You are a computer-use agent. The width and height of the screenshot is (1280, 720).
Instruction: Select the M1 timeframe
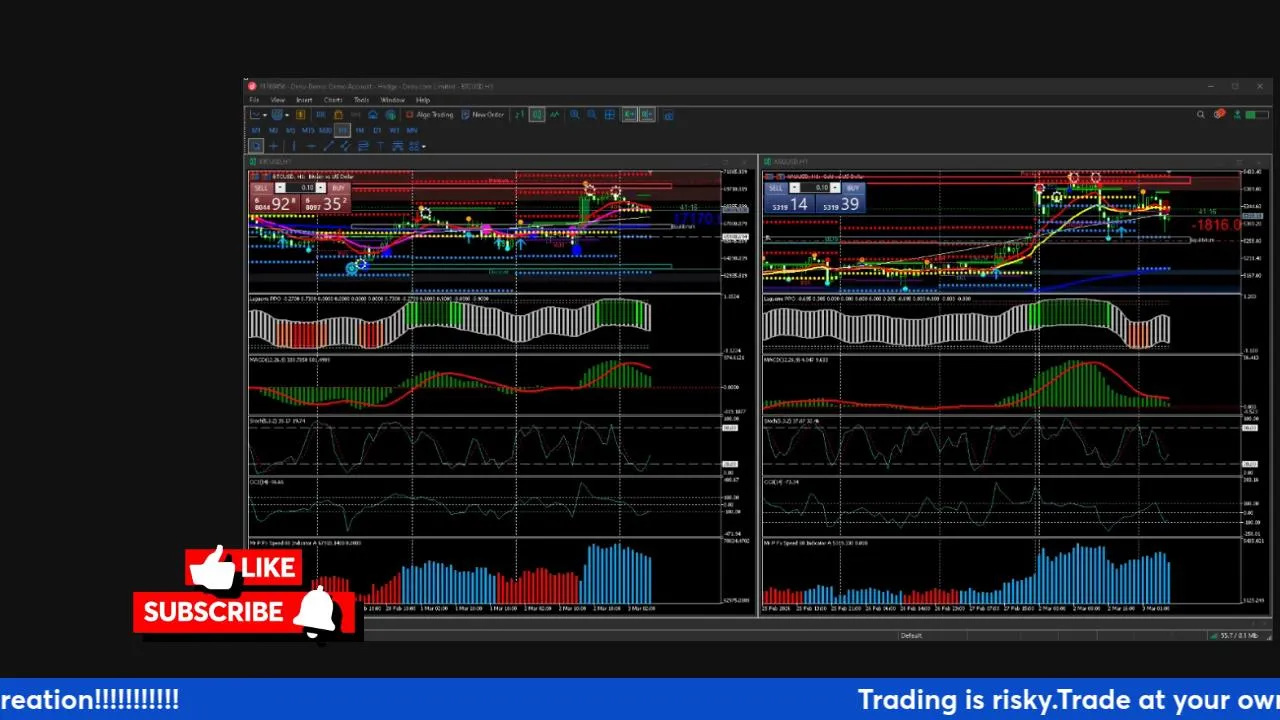coord(256,131)
